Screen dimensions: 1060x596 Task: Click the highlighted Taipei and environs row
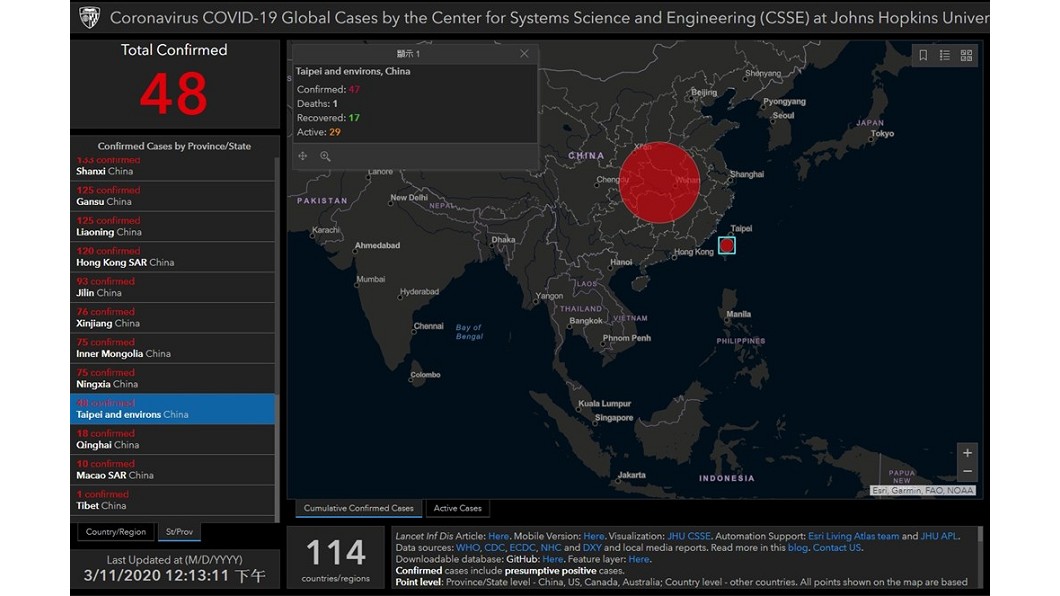pos(172,409)
